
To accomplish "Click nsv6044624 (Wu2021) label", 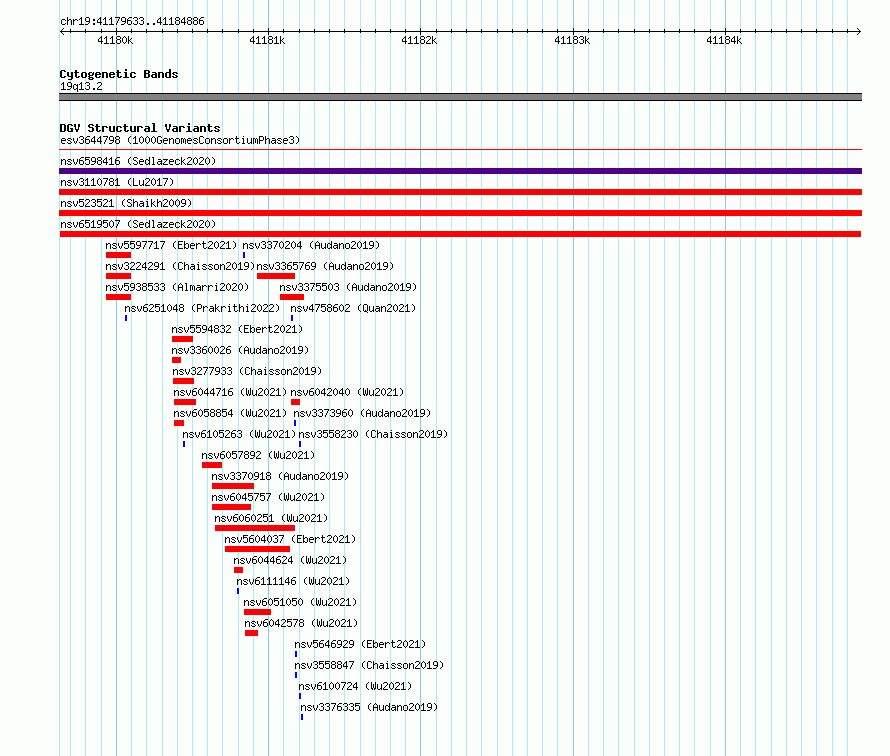I will coord(290,560).
